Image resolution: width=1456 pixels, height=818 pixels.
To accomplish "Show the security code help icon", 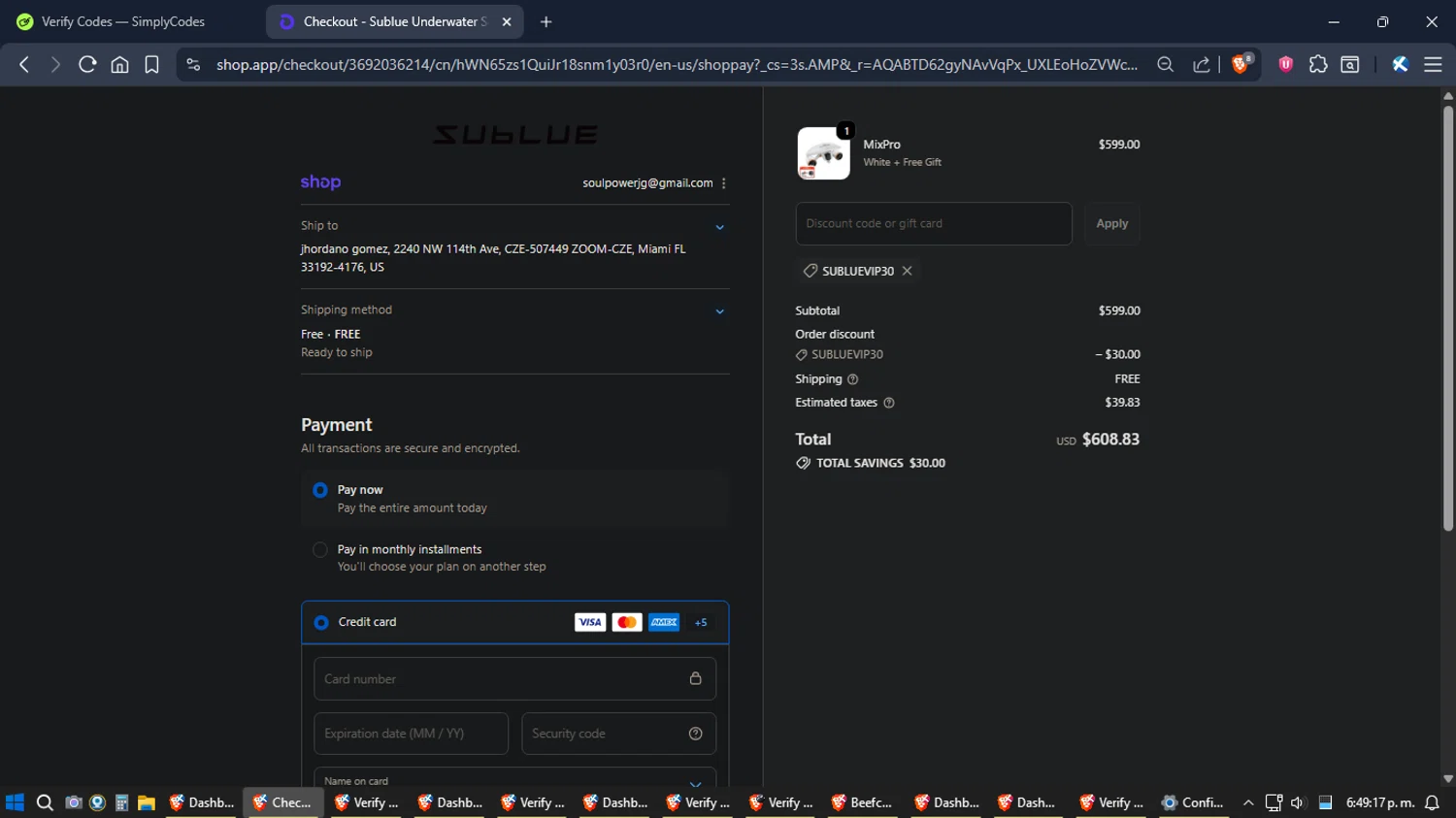I will point(695,734).
